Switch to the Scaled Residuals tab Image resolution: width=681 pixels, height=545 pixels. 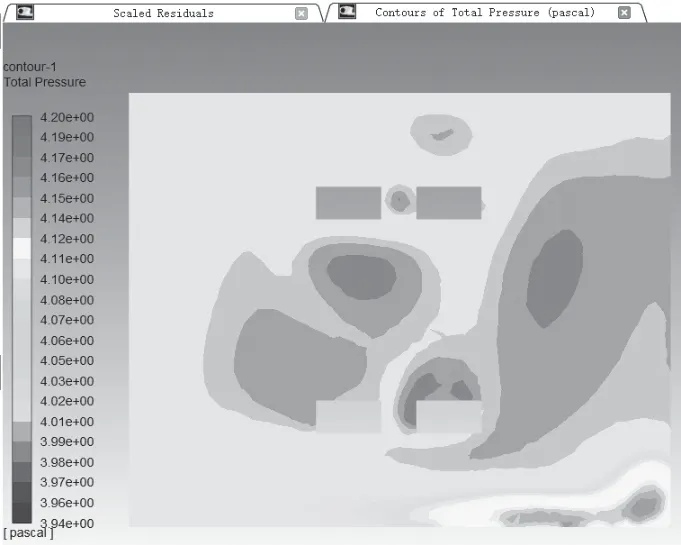pyautogui.click(x=163, y=13)
